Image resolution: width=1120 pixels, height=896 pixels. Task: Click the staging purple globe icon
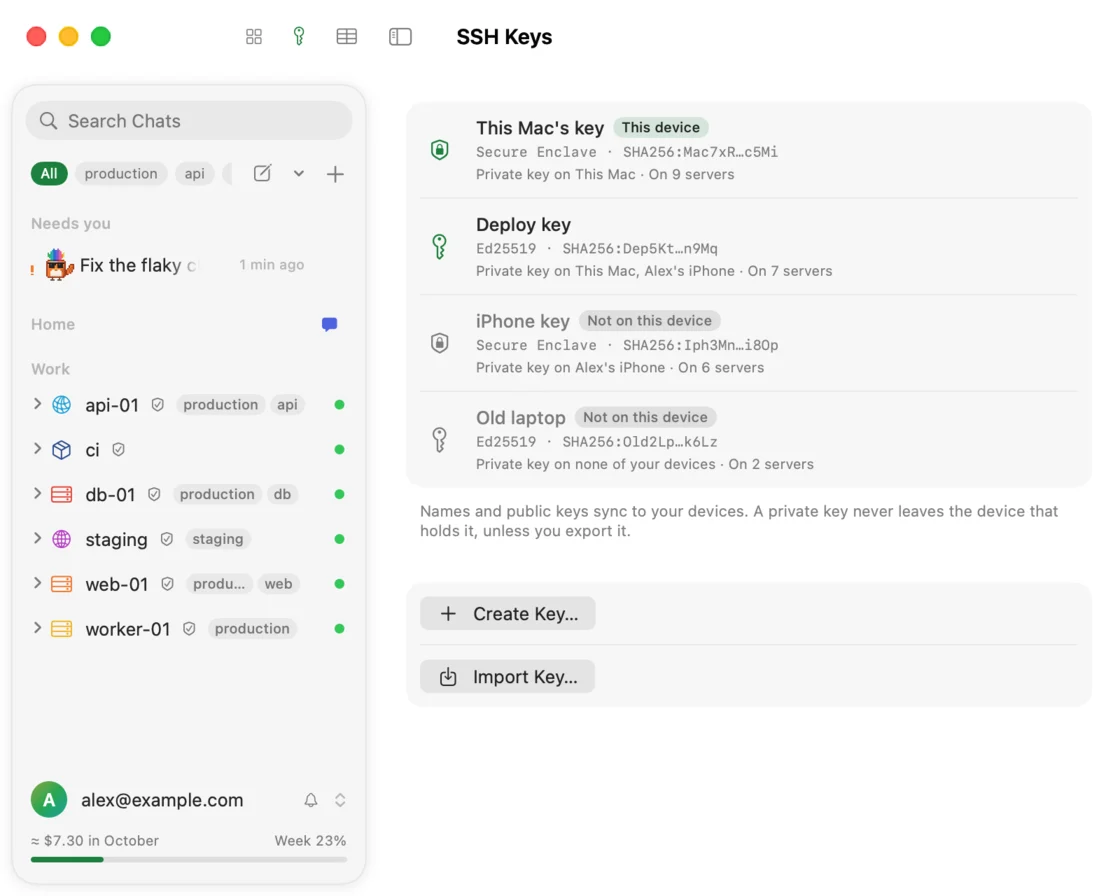[62, 539]
